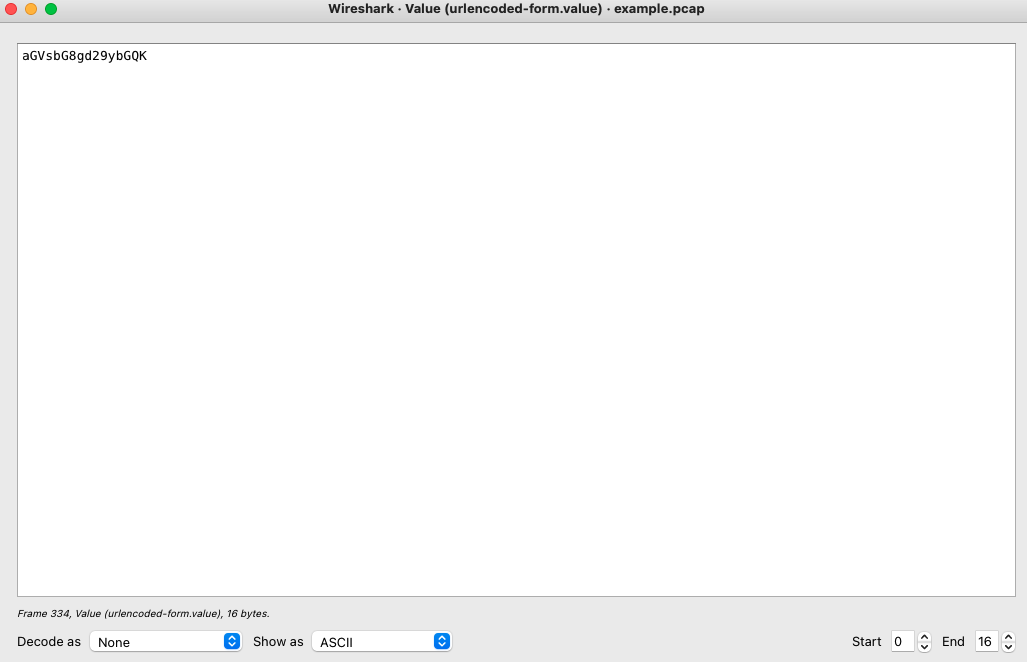Increase the End value with up arrow
The height and width of the screenshot is (662, 1027).
(x=1008, y=637)
